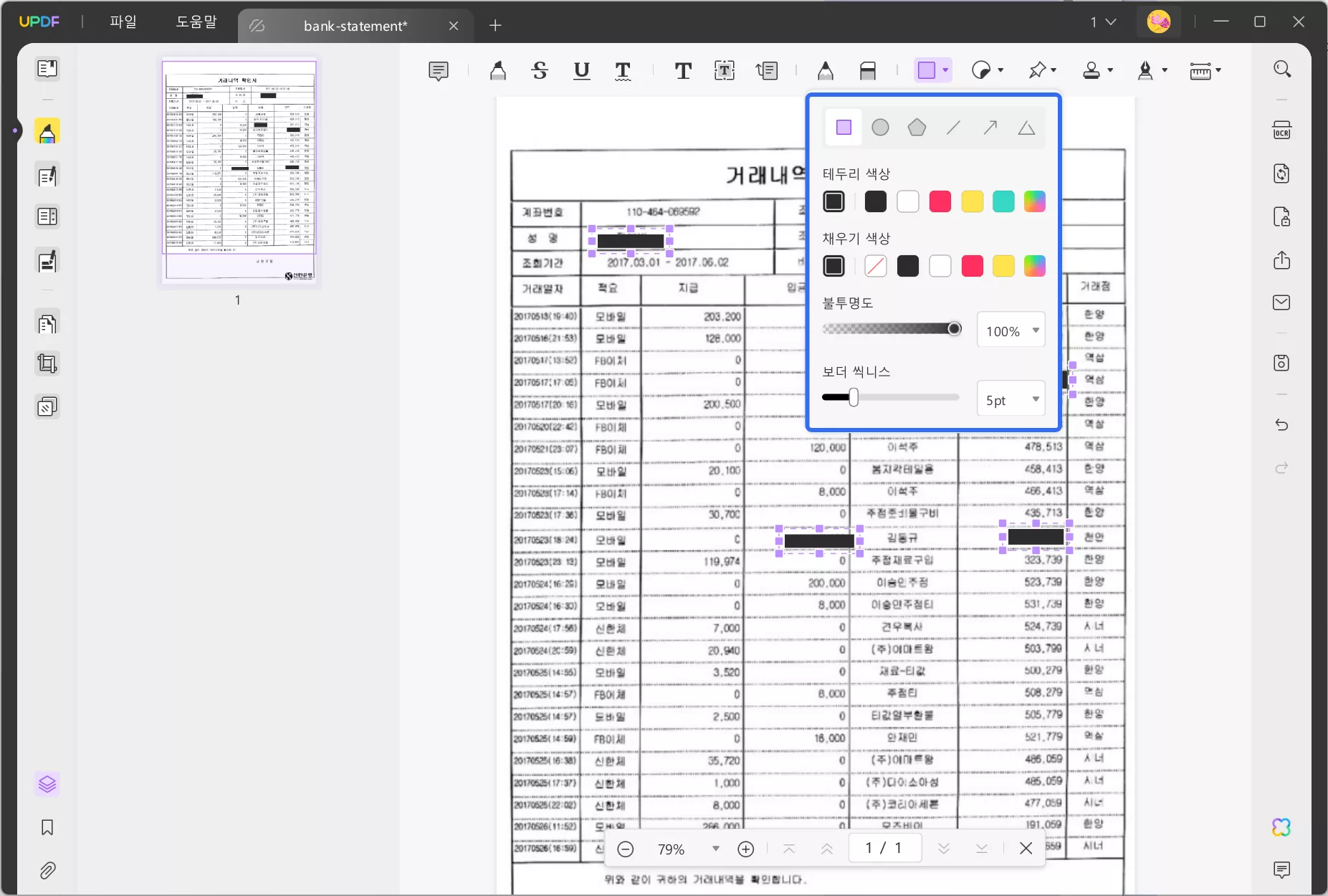Viewport: 1328px width, 896px height.
Task: Adjust the opacity slider handle
Action: pyautogui.click(x=955, y=328)
